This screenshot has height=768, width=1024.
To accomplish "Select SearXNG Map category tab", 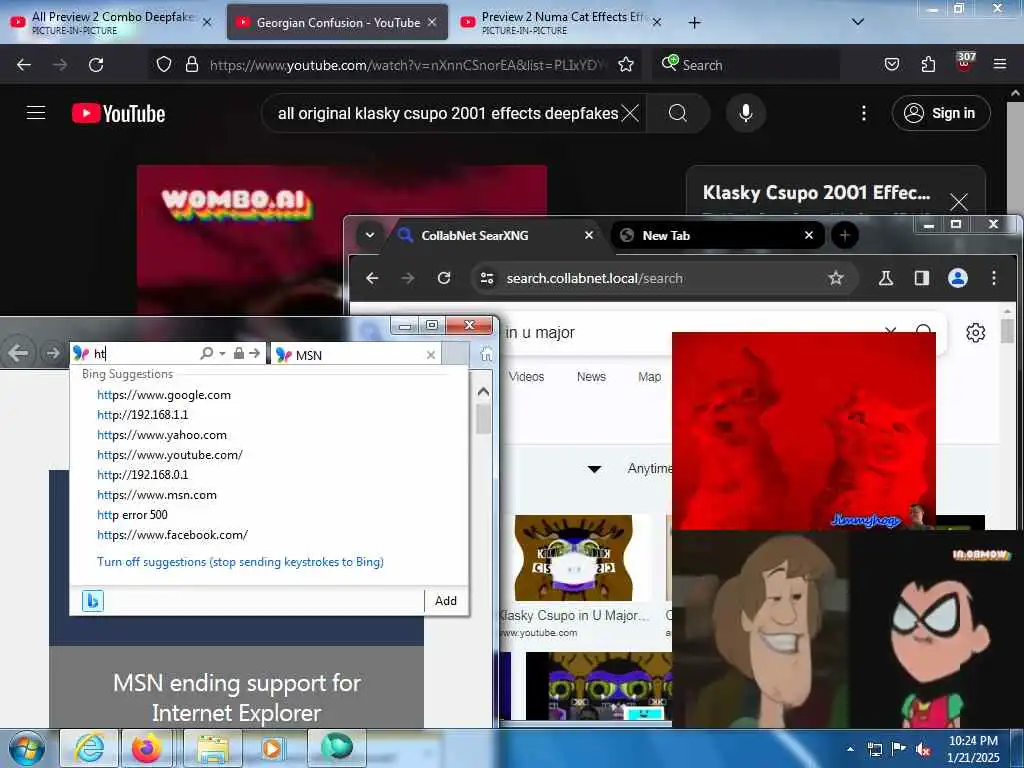I will (649, 377).
